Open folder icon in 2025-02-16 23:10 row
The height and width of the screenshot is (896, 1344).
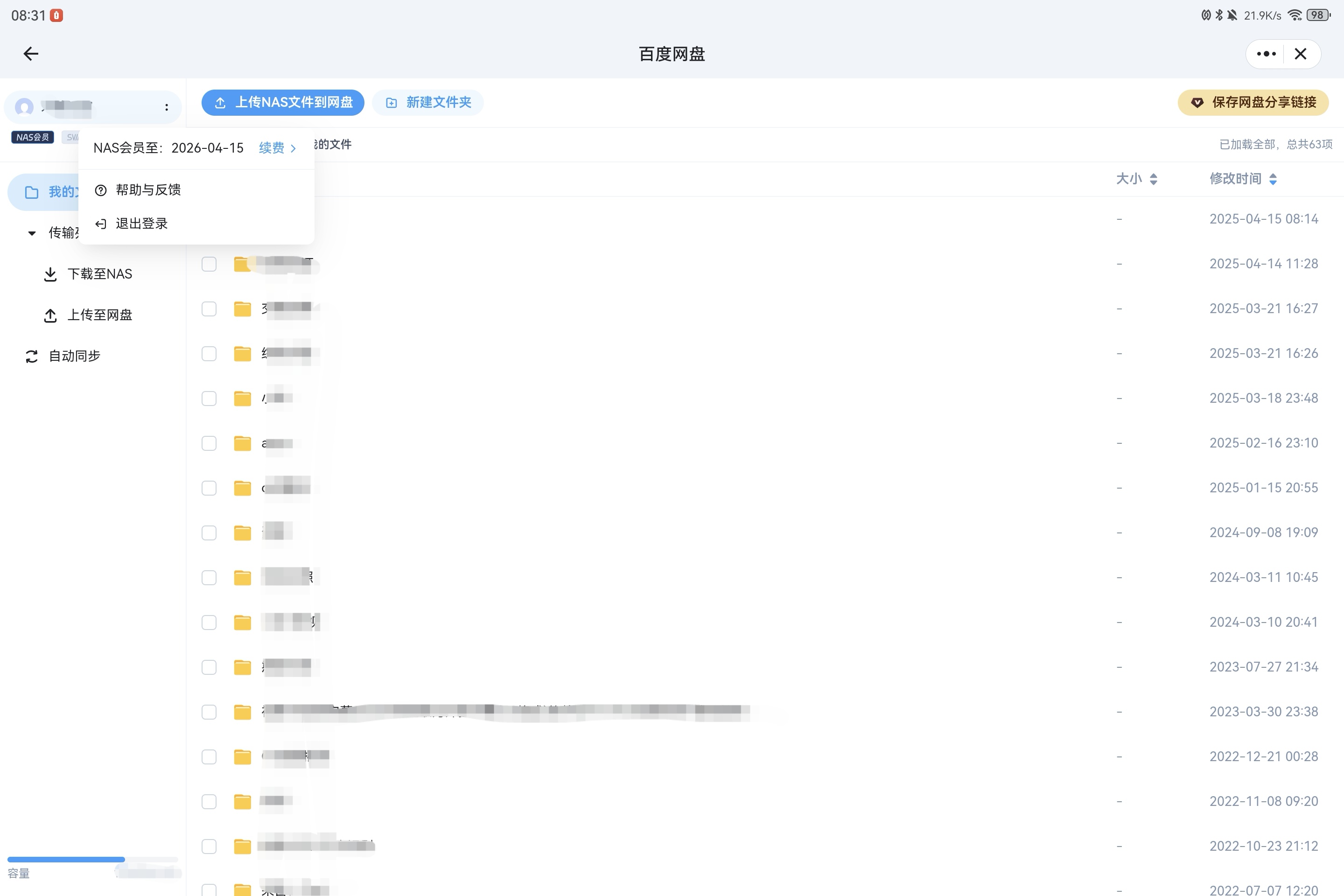tap(242, 443)
